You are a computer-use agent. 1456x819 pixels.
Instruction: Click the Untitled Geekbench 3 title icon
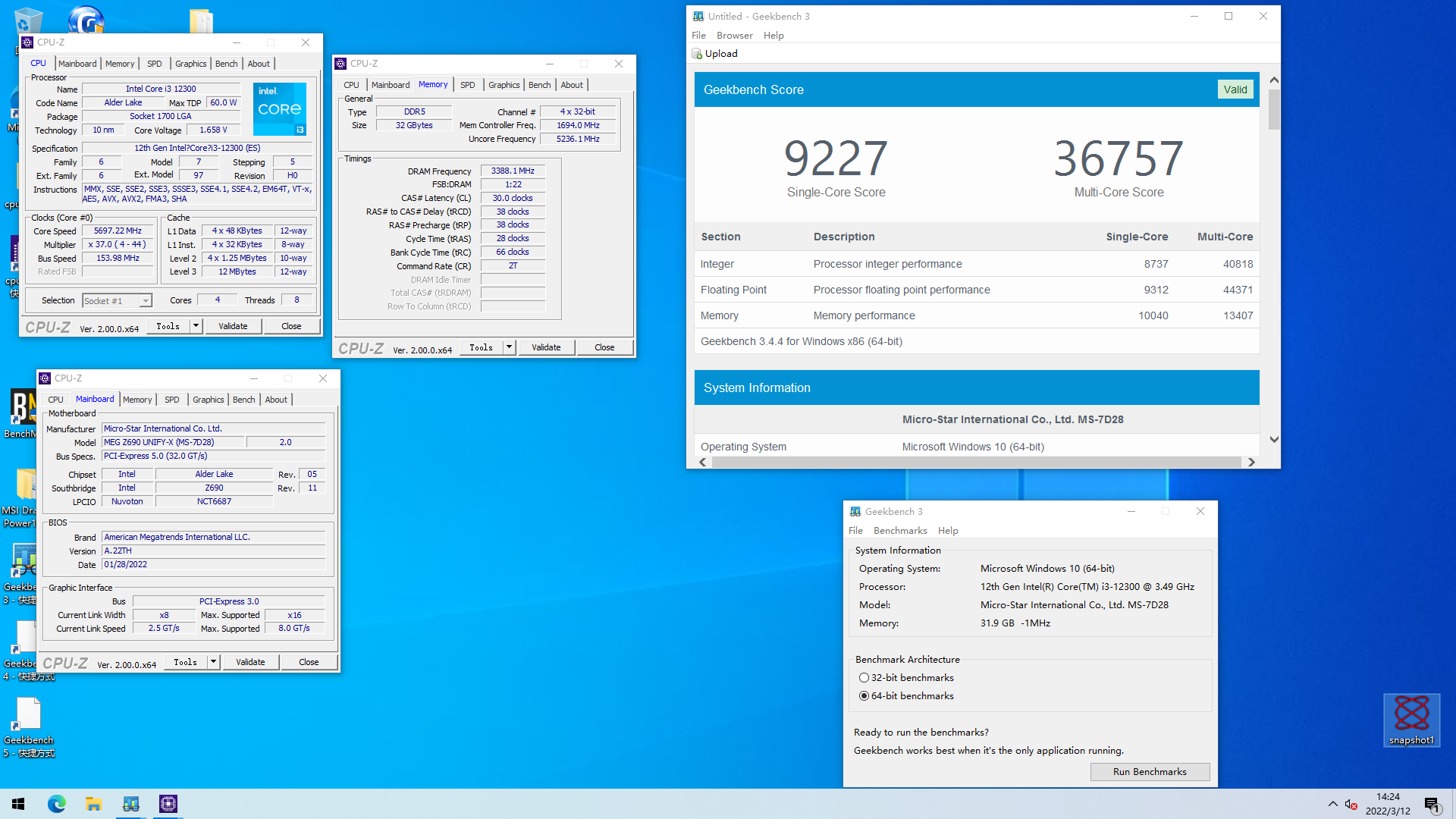click(698, 16)
